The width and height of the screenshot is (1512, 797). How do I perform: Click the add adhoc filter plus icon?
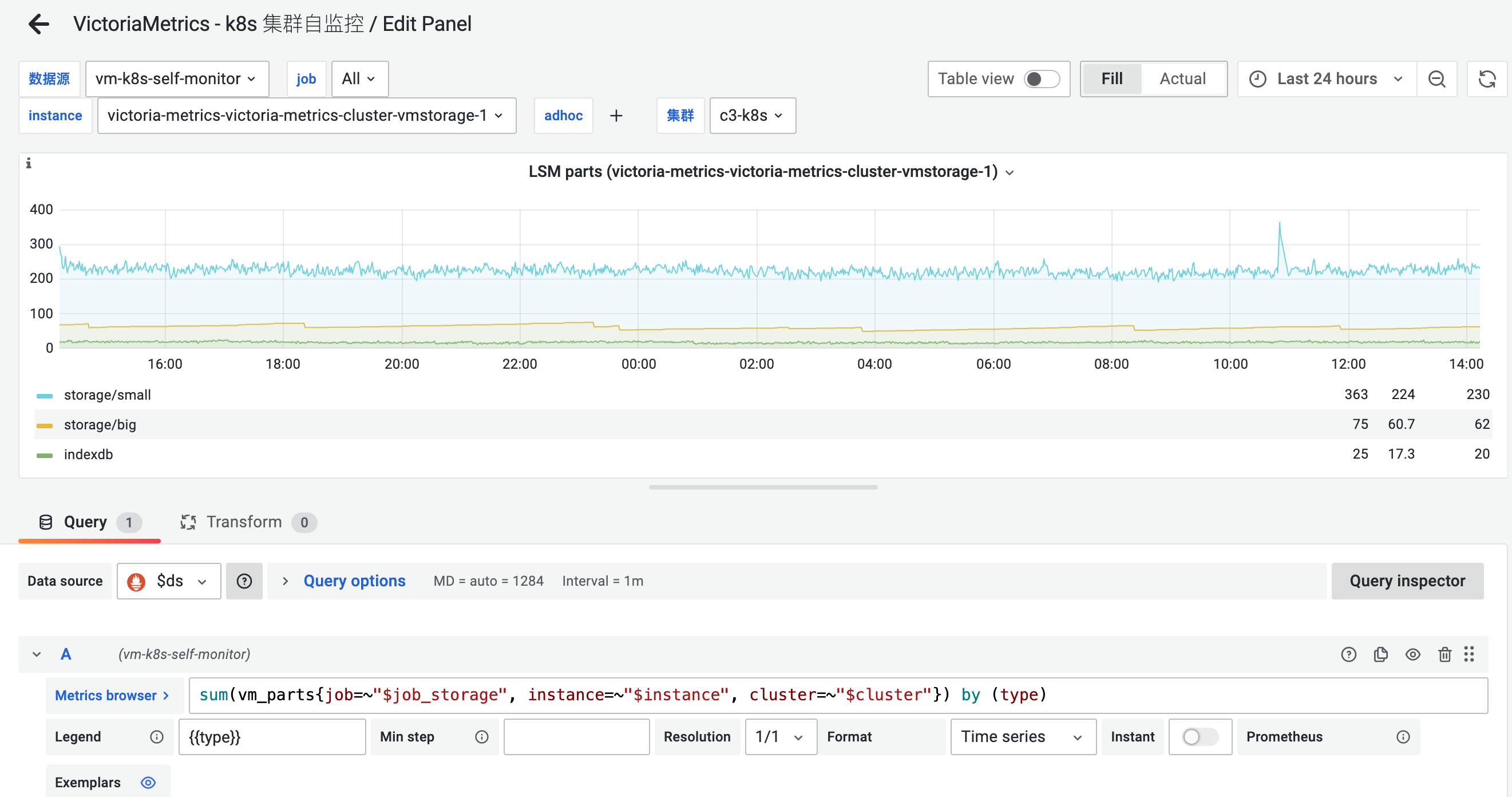pos(616,116)
